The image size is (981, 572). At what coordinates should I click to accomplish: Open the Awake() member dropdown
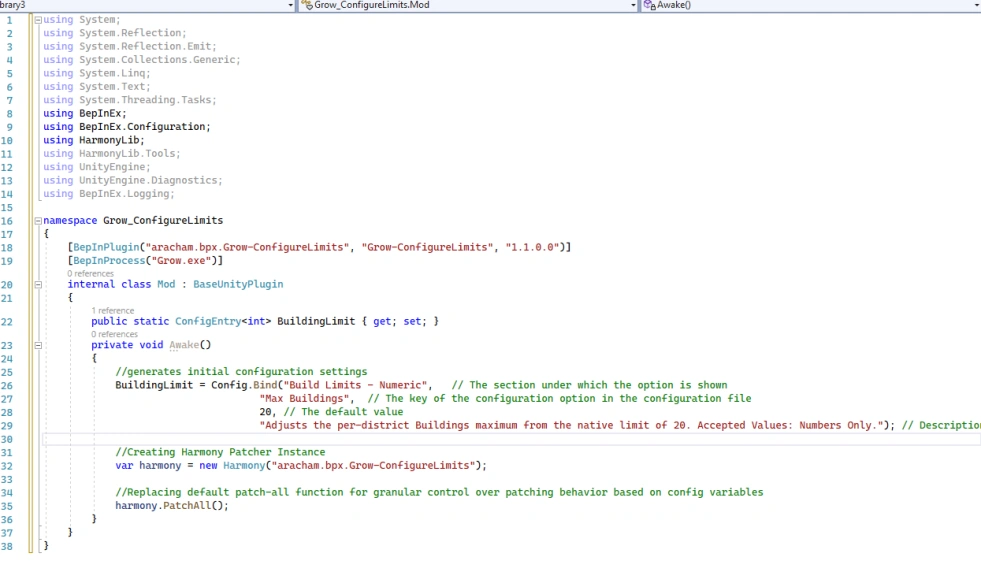811,5
